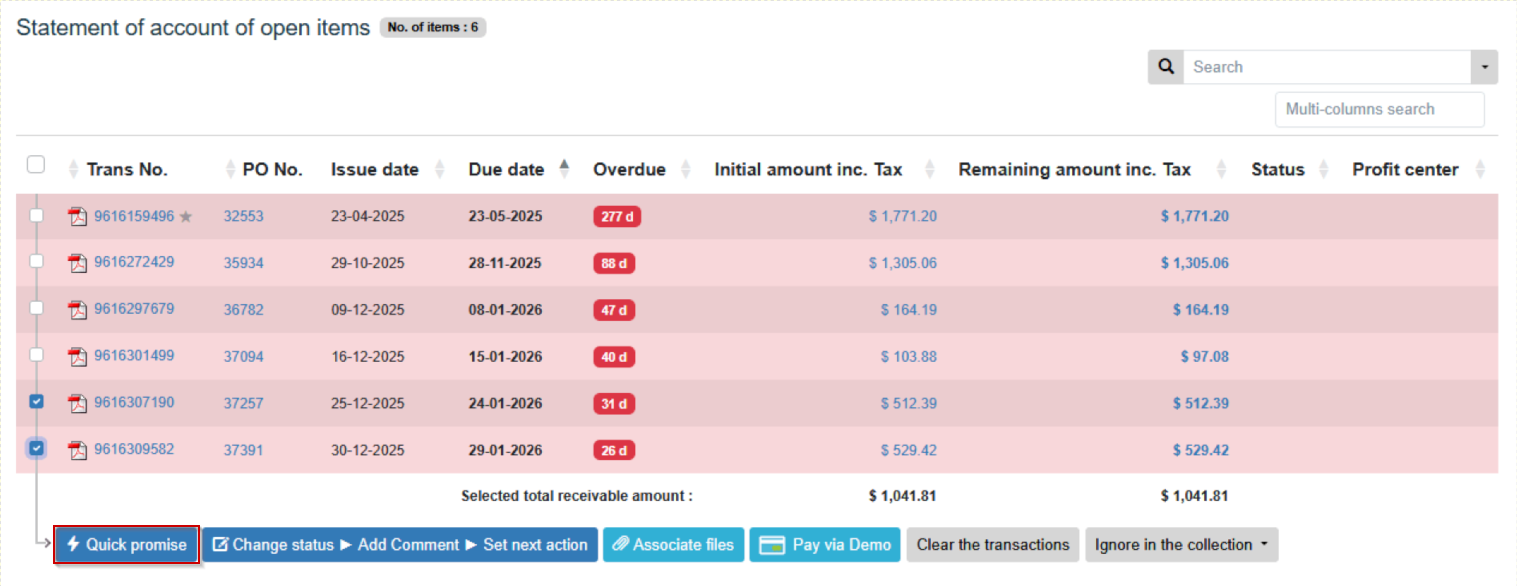1517x586 pixels.
Task: Open PO number 32553 link
Action: 243,217
